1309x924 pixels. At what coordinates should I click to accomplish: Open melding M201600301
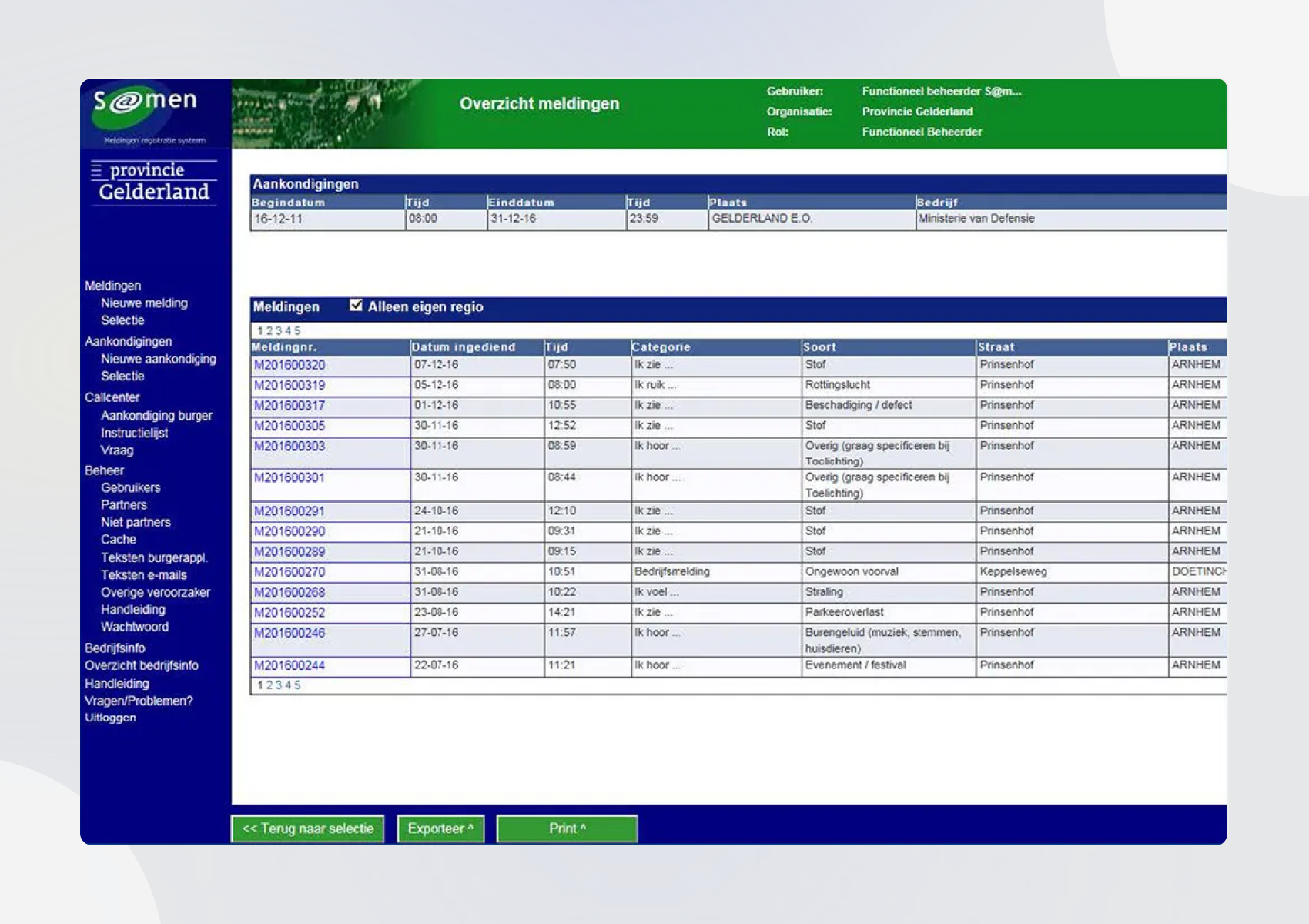tap(290, 477)
